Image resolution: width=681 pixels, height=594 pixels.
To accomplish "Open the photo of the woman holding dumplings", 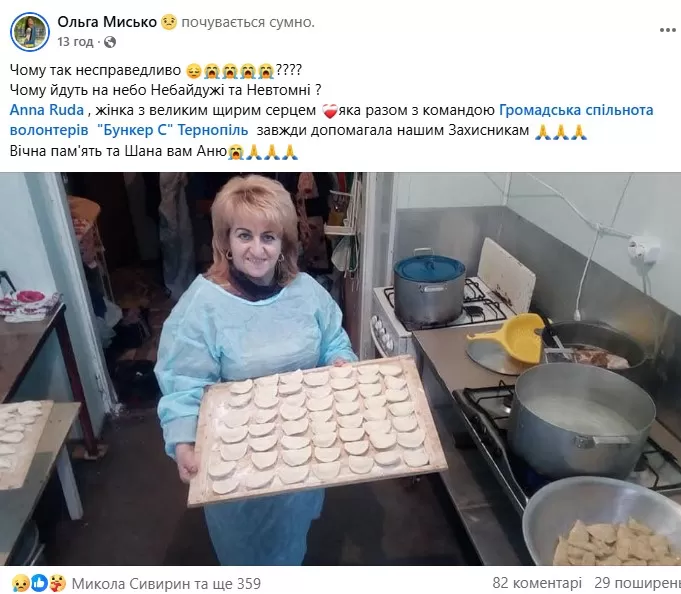I will [340, 369].
